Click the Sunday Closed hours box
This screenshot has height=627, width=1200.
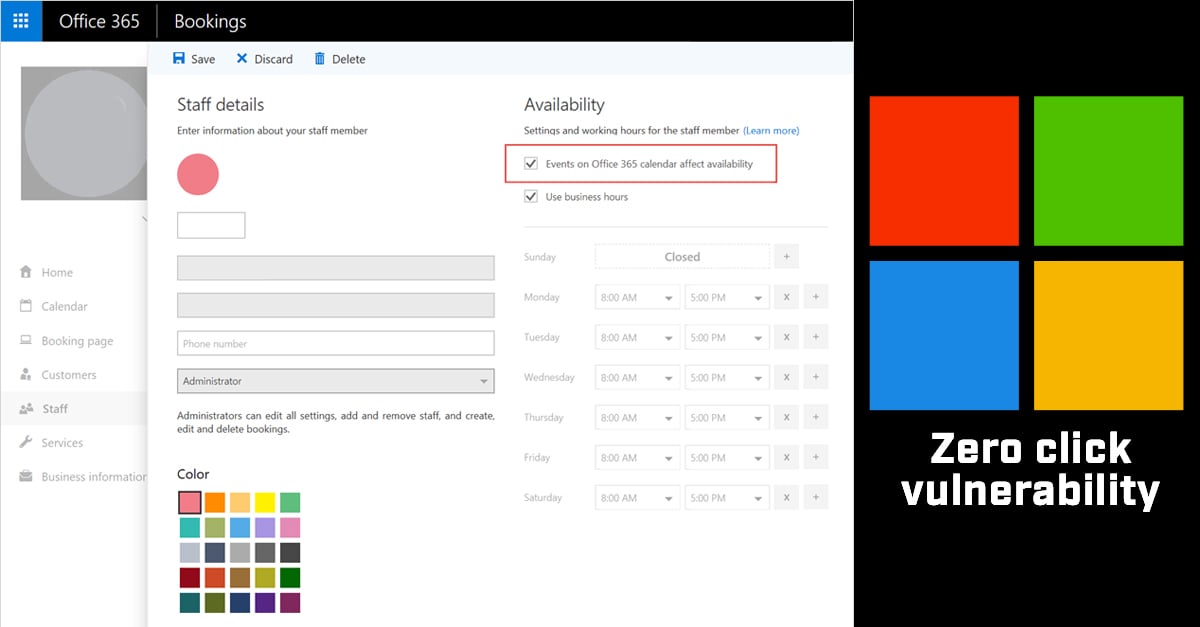(x=682, y=257)
